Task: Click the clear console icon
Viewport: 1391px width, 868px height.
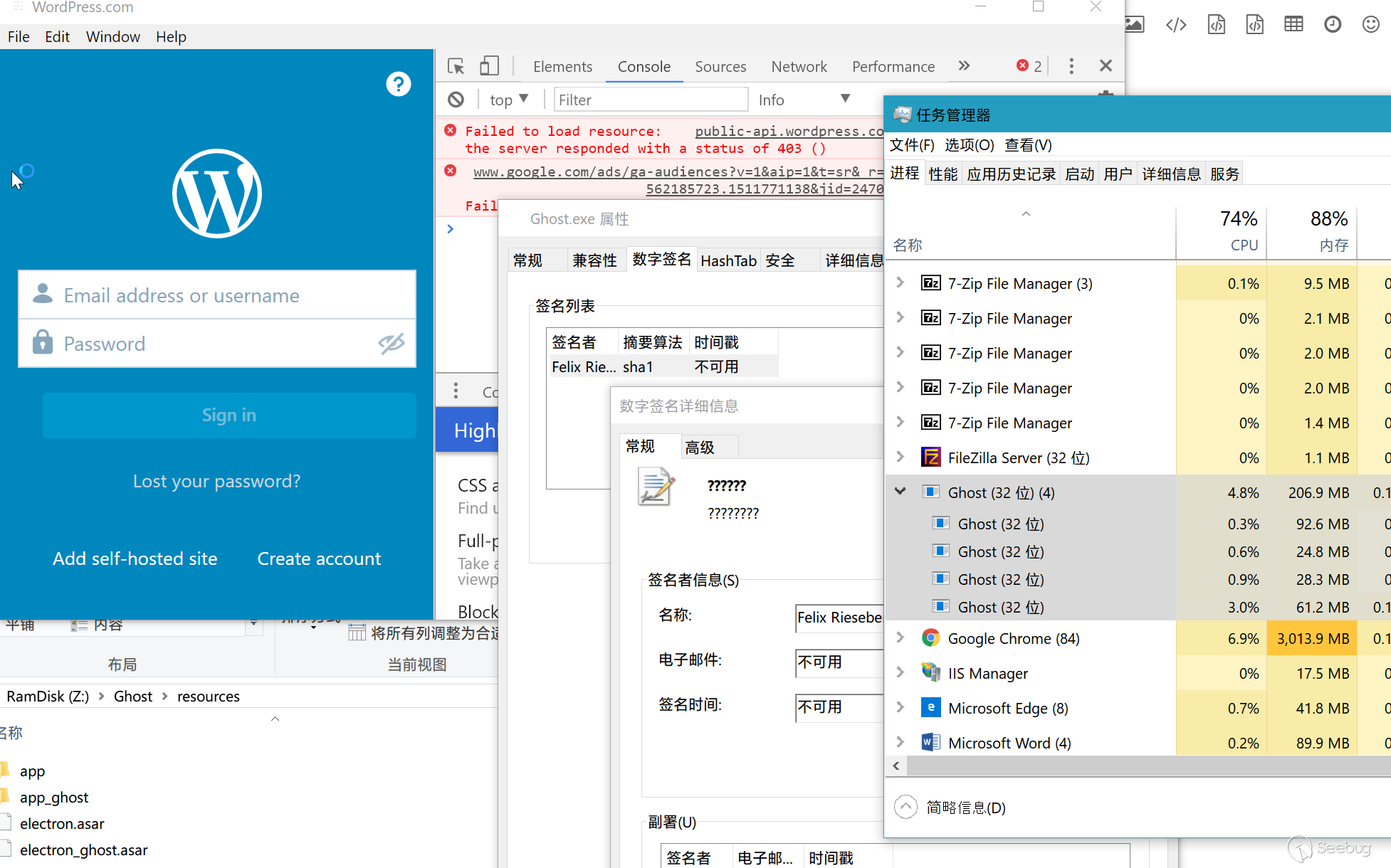Action: [456, 100]
